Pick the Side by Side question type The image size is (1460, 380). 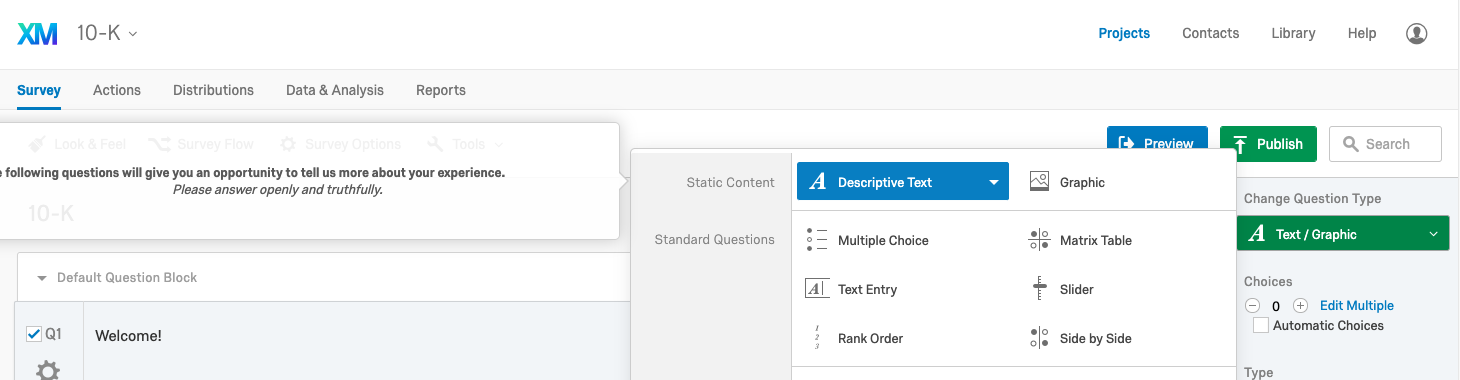pos(1081,338)
